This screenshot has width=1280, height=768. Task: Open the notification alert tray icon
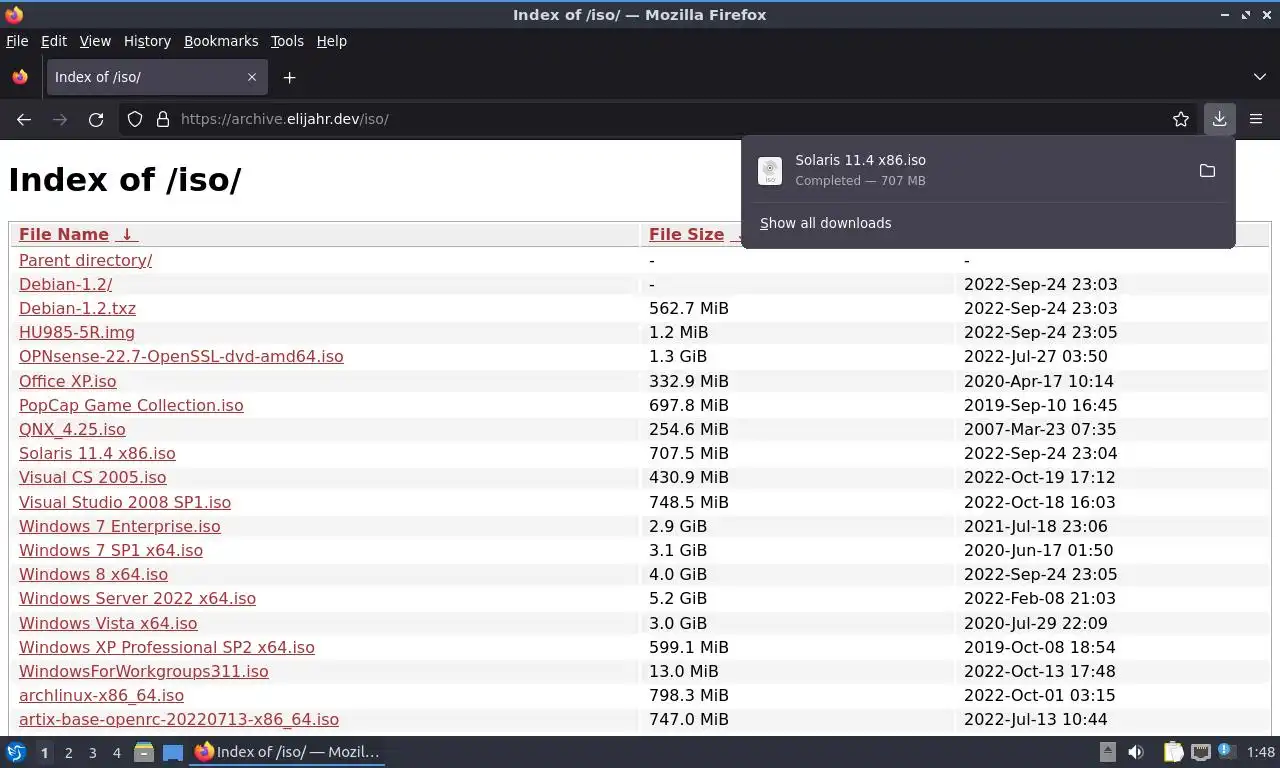[1225, 751]
